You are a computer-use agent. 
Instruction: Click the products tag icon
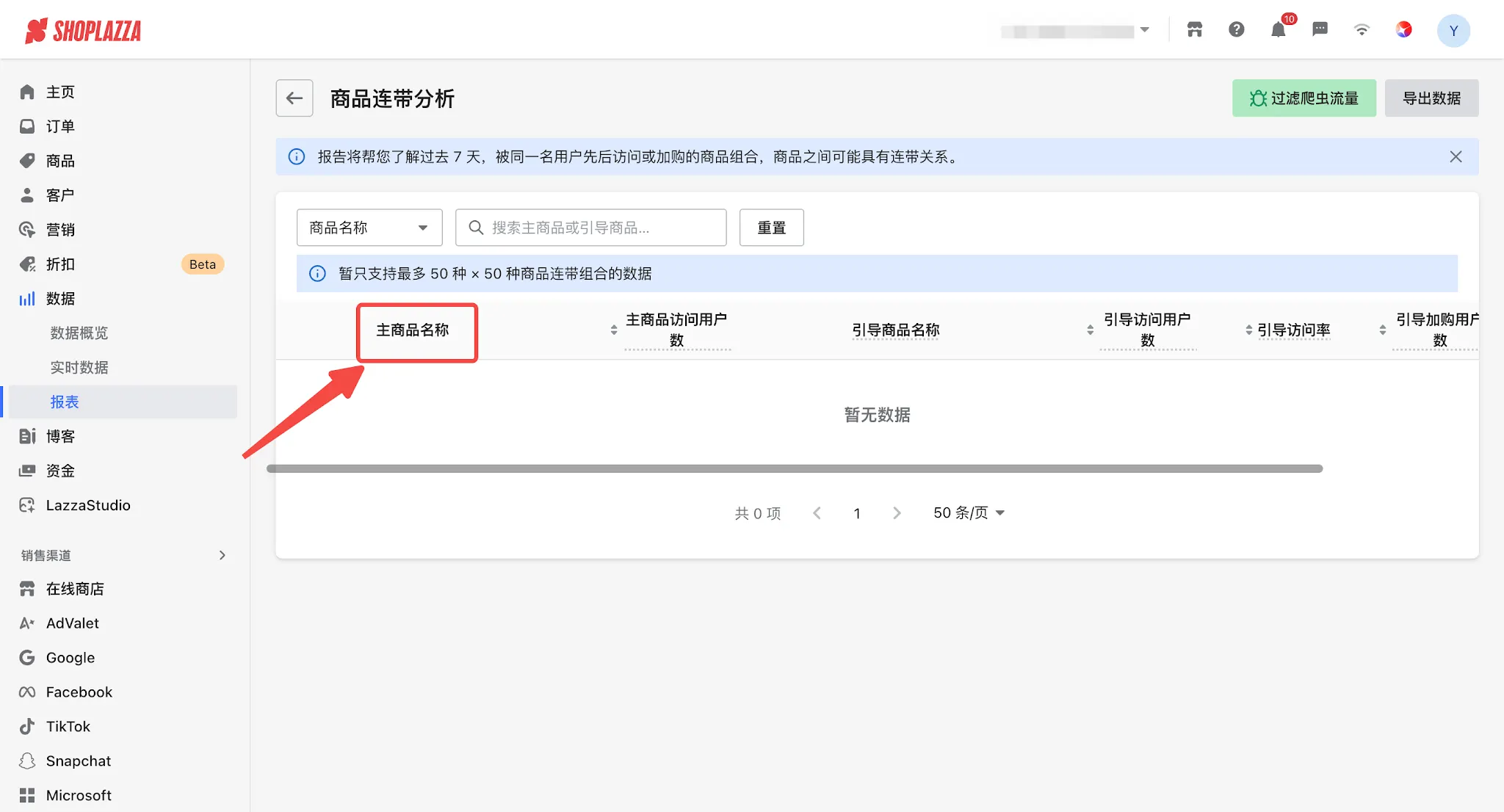[27, 161]
